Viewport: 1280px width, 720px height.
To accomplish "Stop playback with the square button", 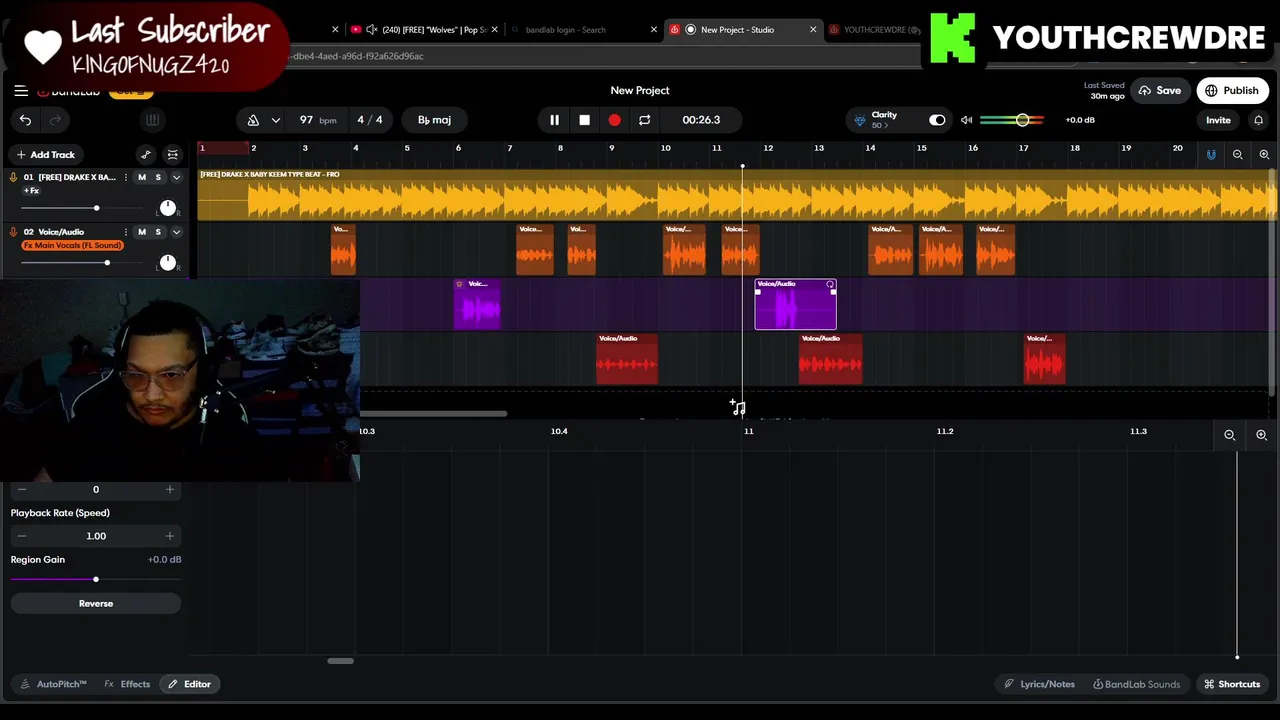I will coord(584,120).
